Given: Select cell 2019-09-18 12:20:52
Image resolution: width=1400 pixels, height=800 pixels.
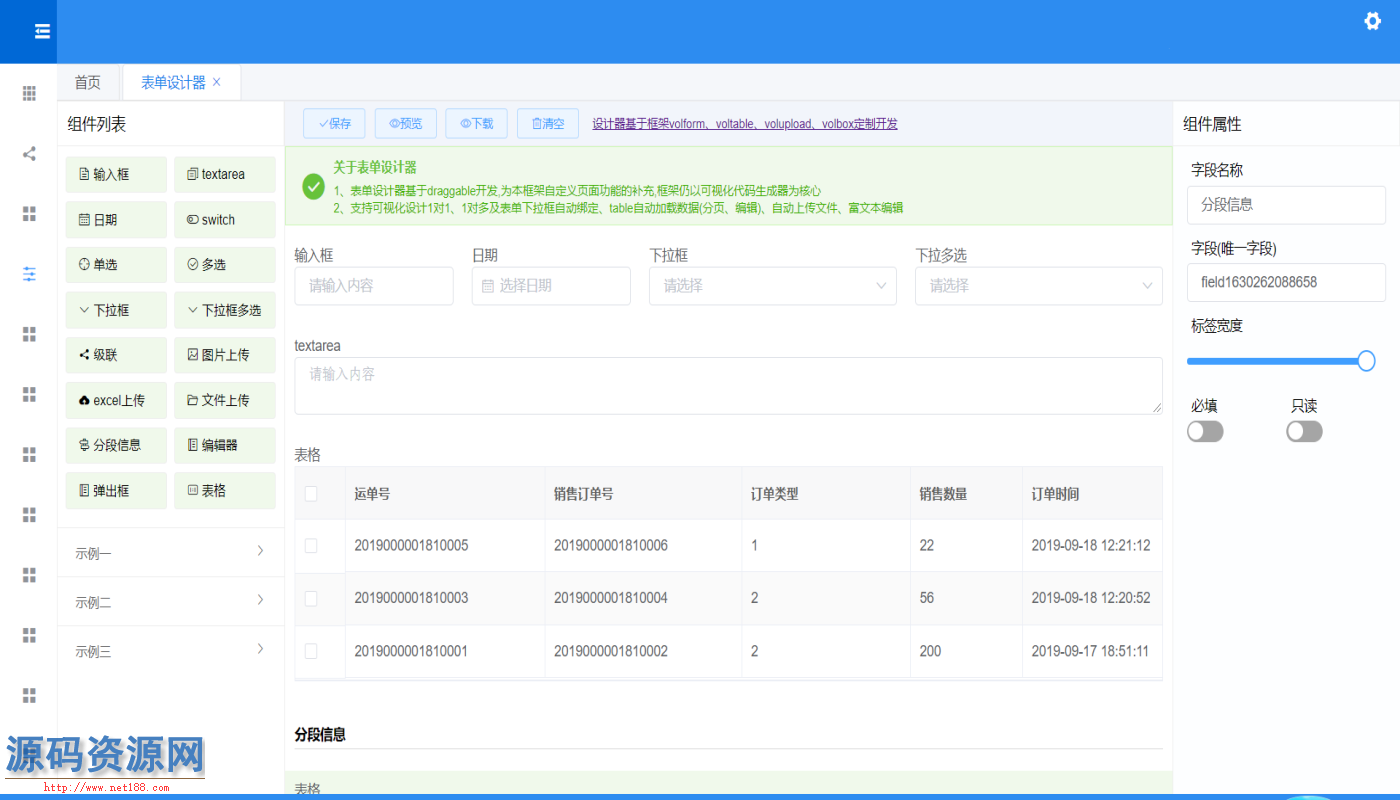Looking at the screenshot, I should (x=1091, y=598).
